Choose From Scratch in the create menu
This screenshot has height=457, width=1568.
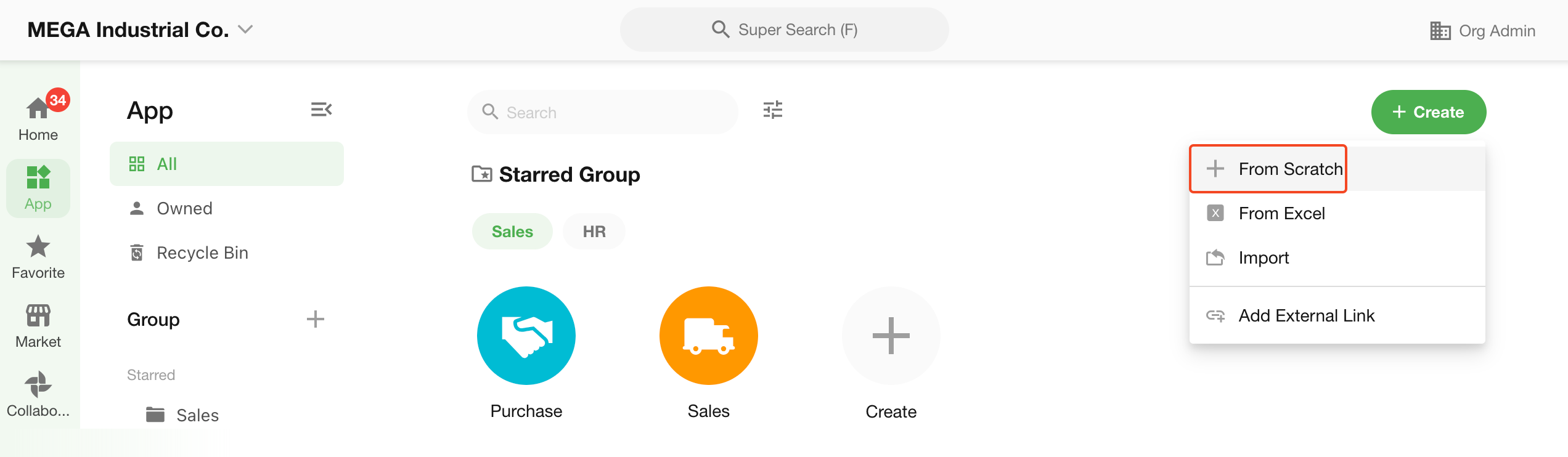(x=1290, y=169)
